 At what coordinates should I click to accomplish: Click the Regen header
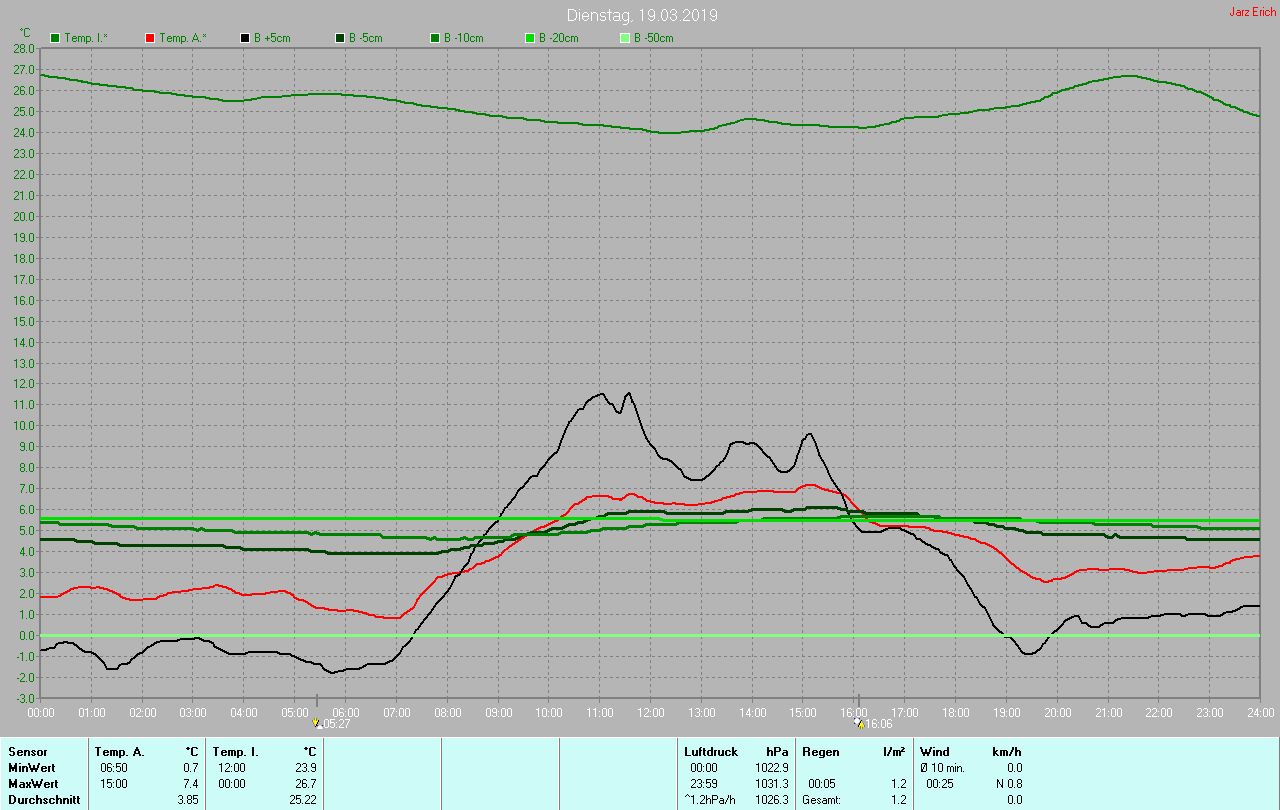pyautogui.click(x=821, y=751)
